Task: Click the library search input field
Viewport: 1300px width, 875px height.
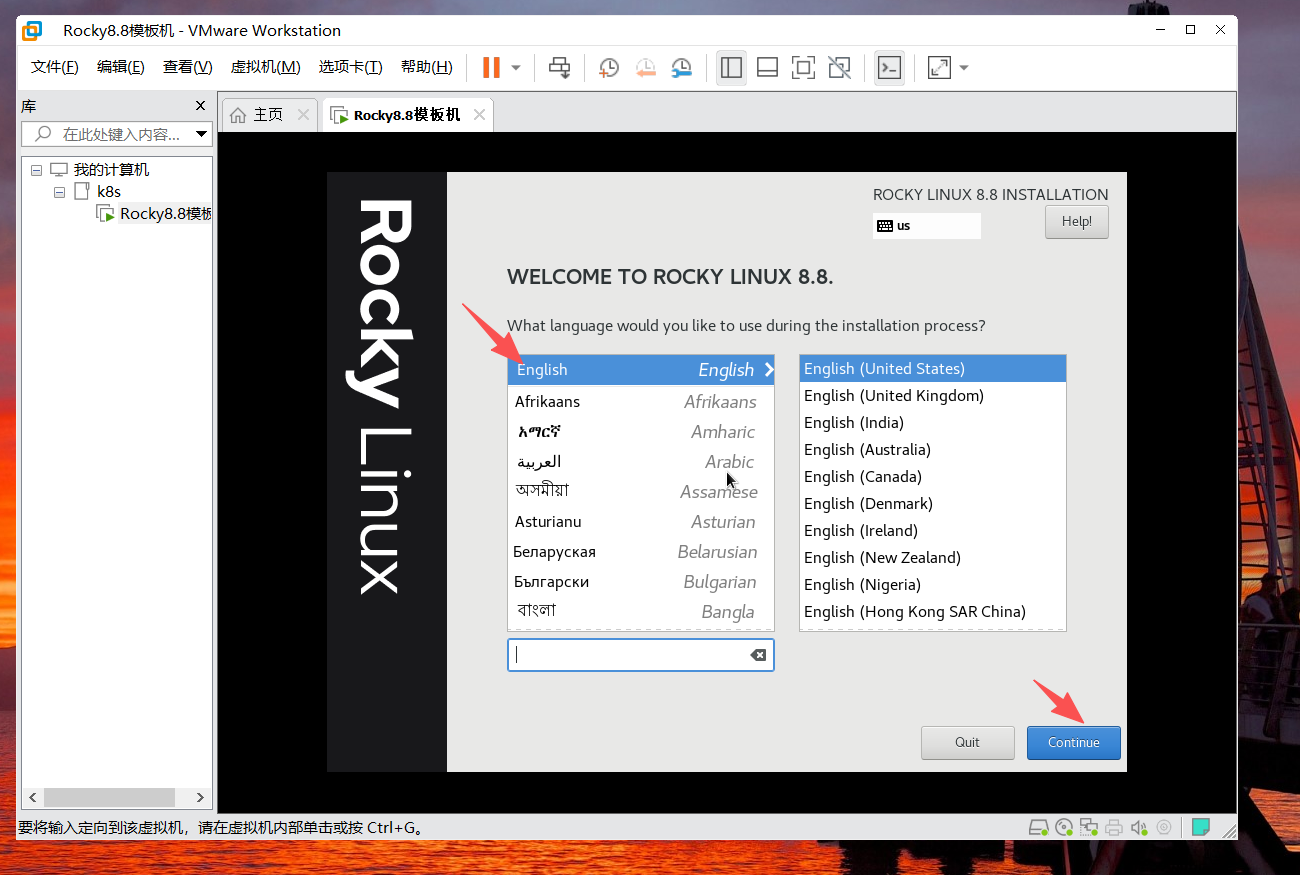Action: [118, 134]
